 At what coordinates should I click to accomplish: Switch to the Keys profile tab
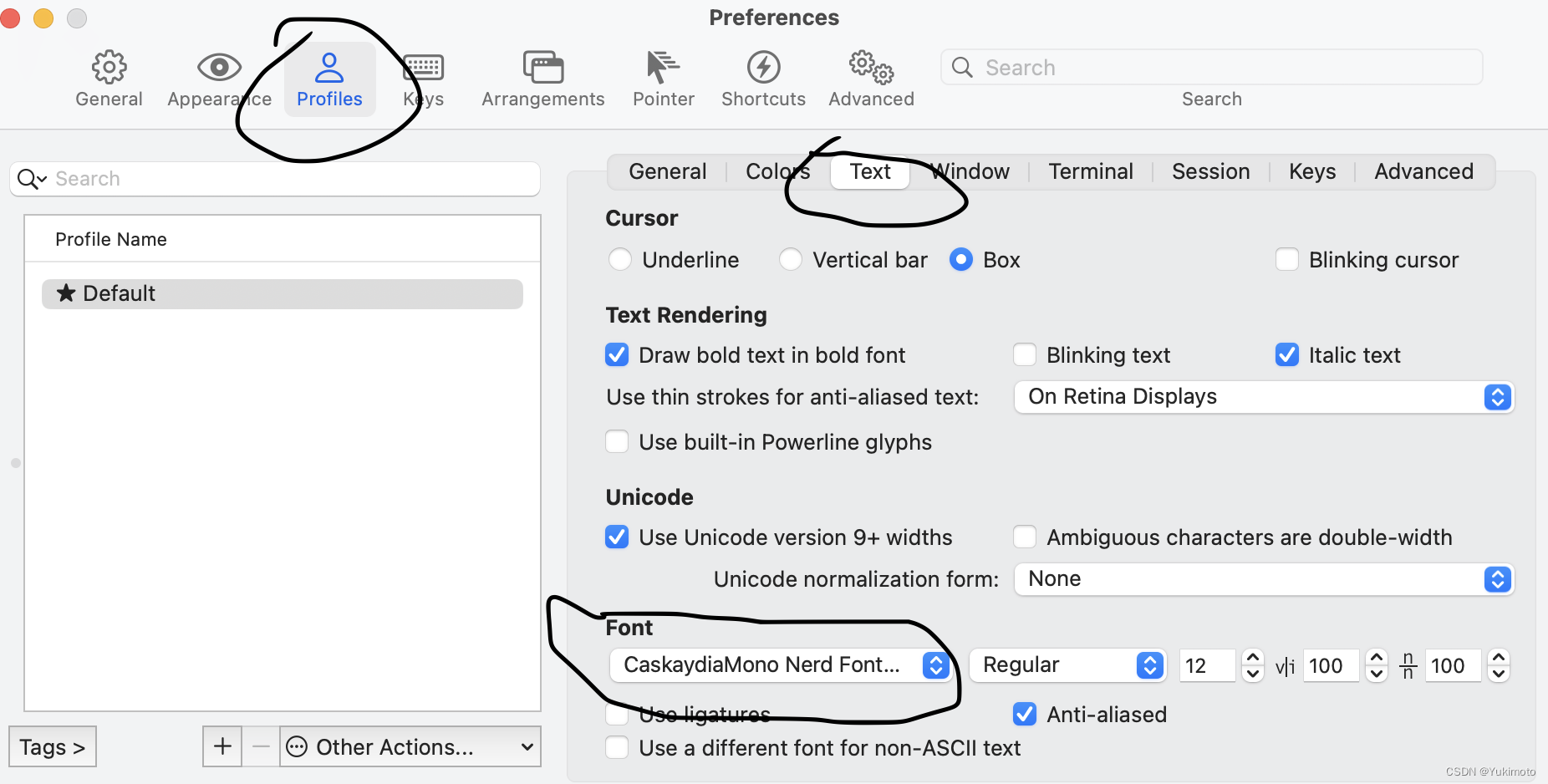coord(1312,171)
